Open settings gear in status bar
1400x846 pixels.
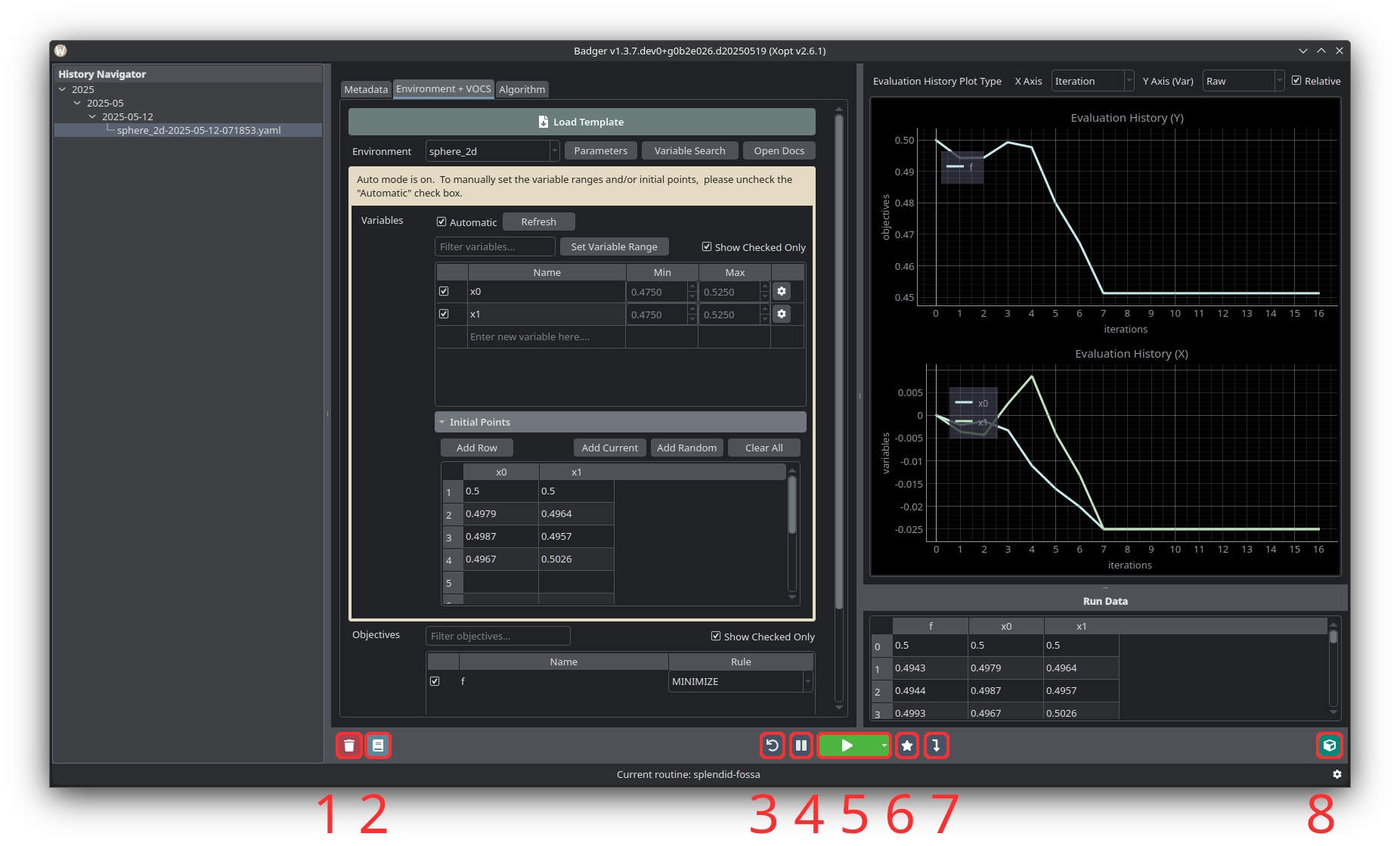click(x=1337, y=774)
